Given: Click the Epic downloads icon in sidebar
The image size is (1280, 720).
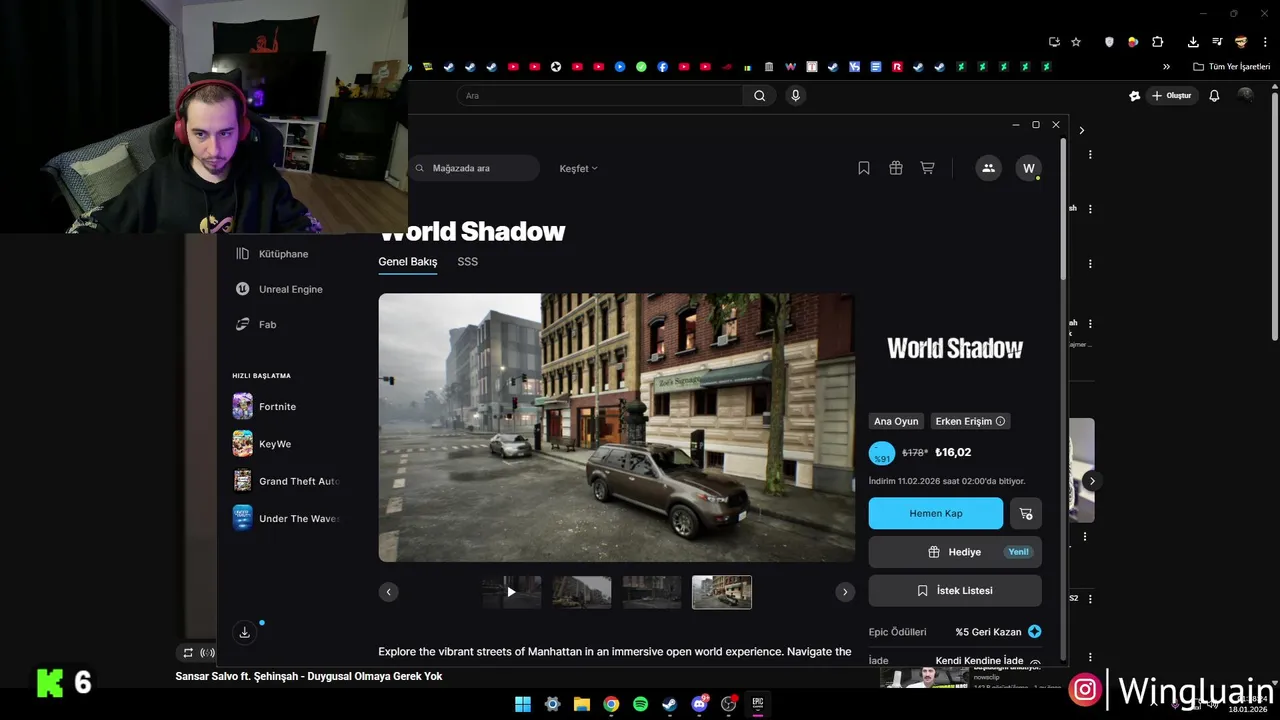Looking at the screenshot, I should click(x=244, y=632).
